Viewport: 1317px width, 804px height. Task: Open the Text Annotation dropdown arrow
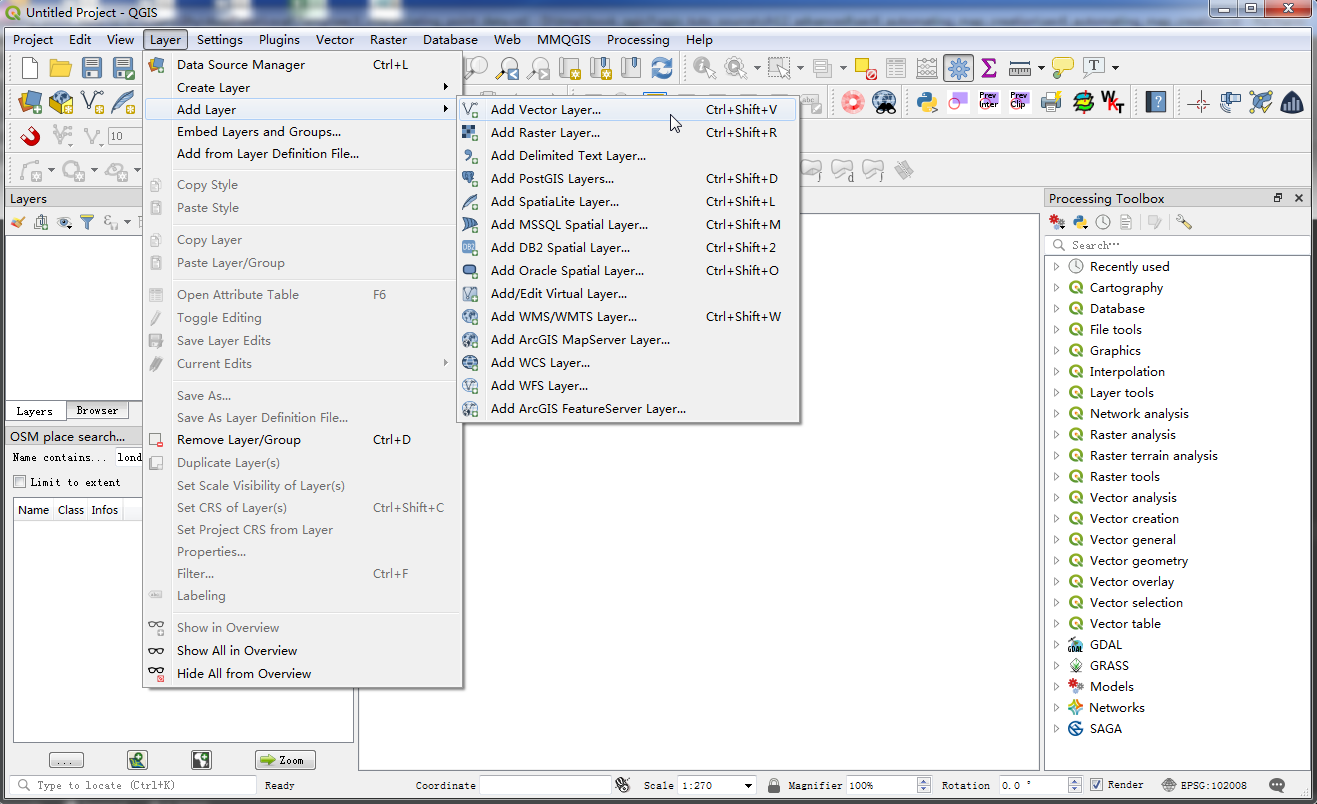1115,68
